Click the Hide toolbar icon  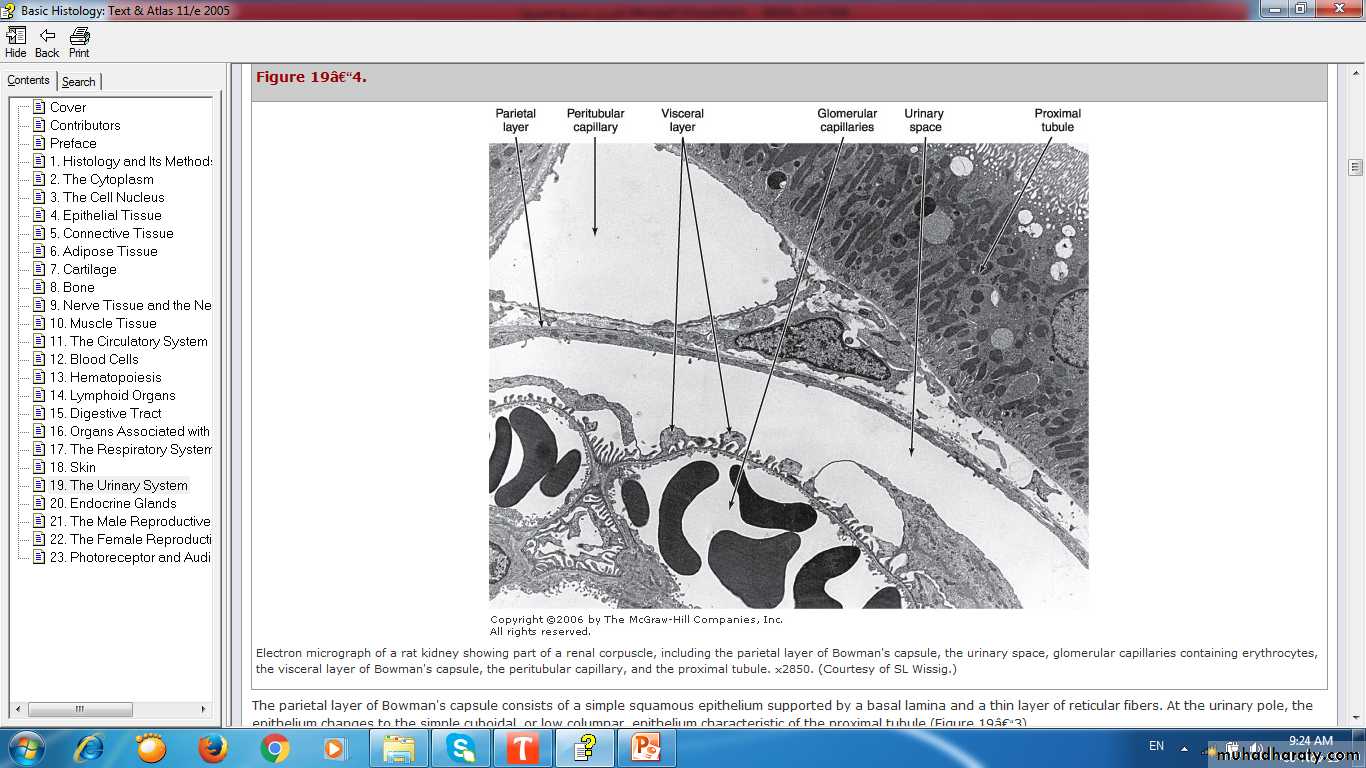(16, 41)
